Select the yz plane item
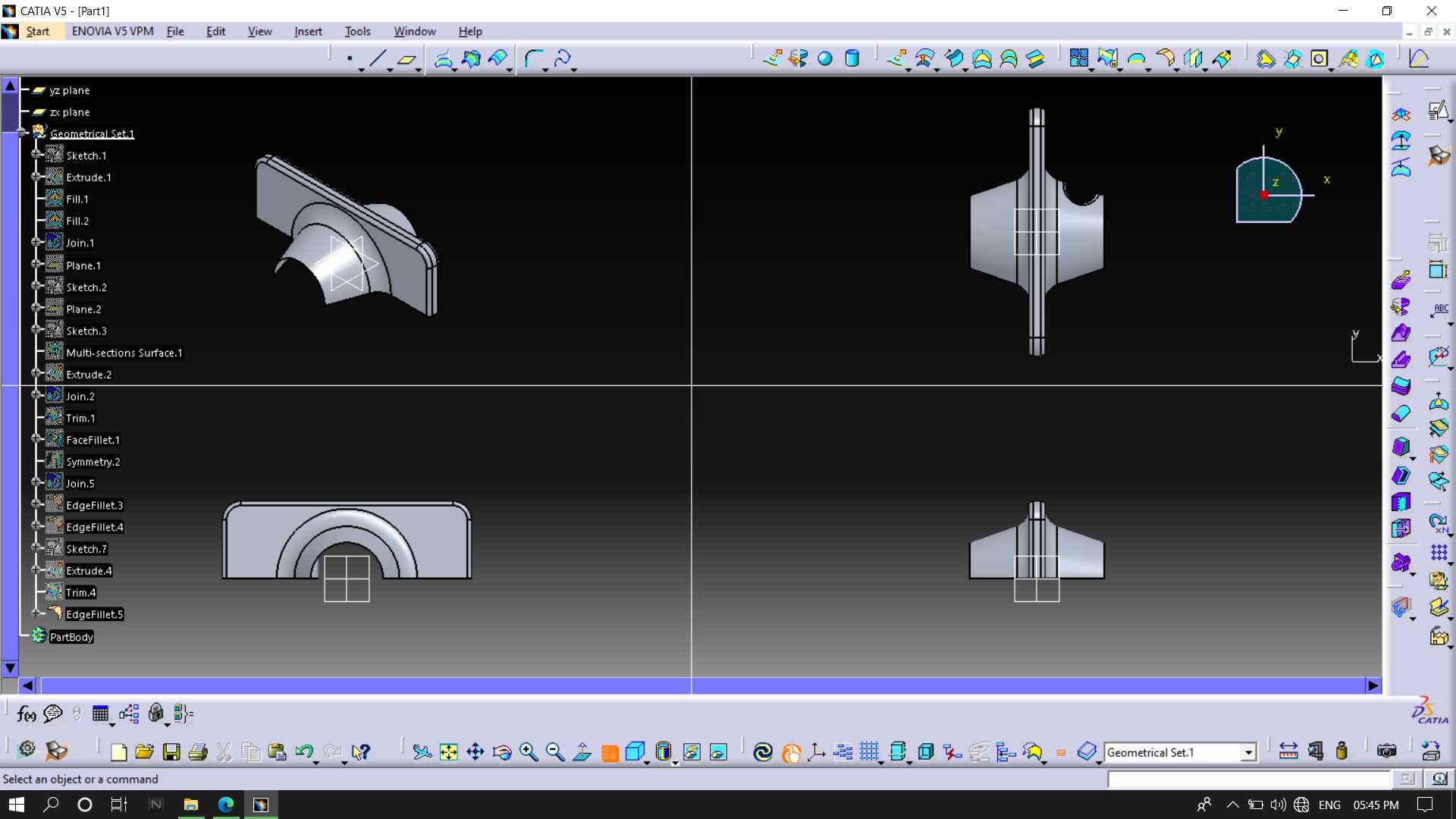Image resolution: width=1456 pixels, height=819 pixels. click(x=70, y=90)
